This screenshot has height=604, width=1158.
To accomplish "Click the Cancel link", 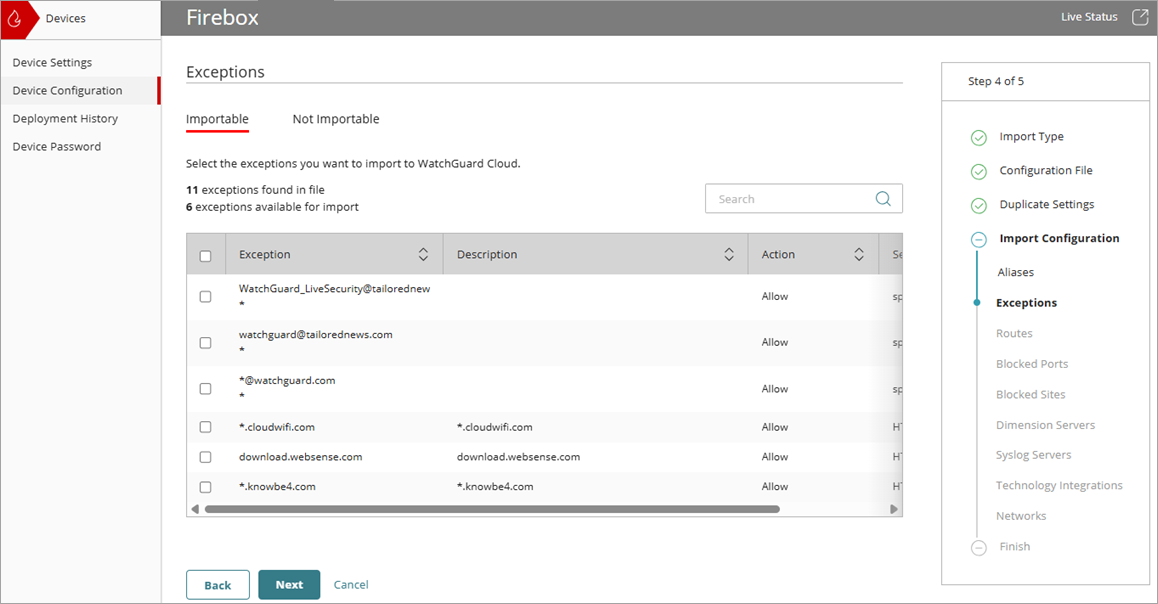I will click(351, 585).
